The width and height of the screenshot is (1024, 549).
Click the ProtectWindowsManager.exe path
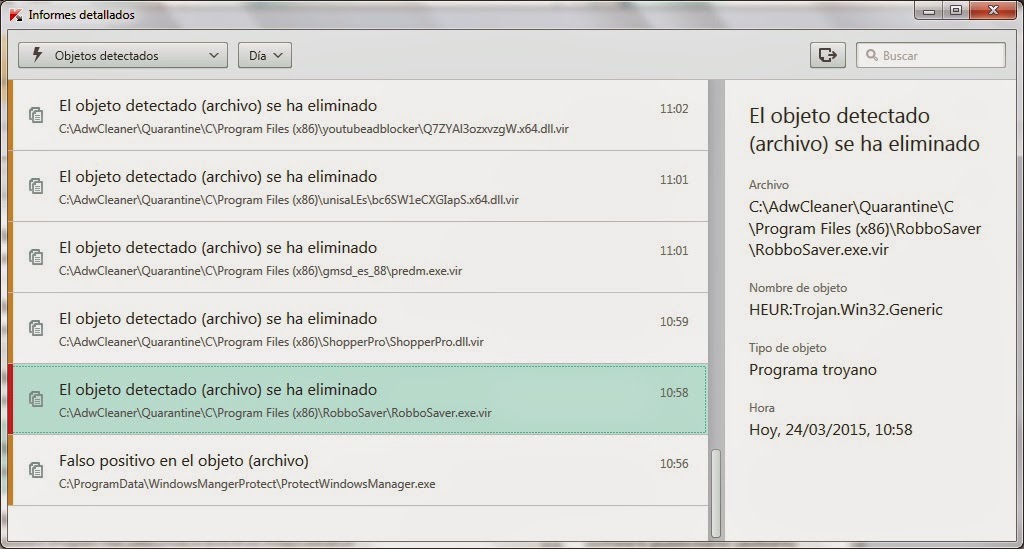[x=247, y=484]
